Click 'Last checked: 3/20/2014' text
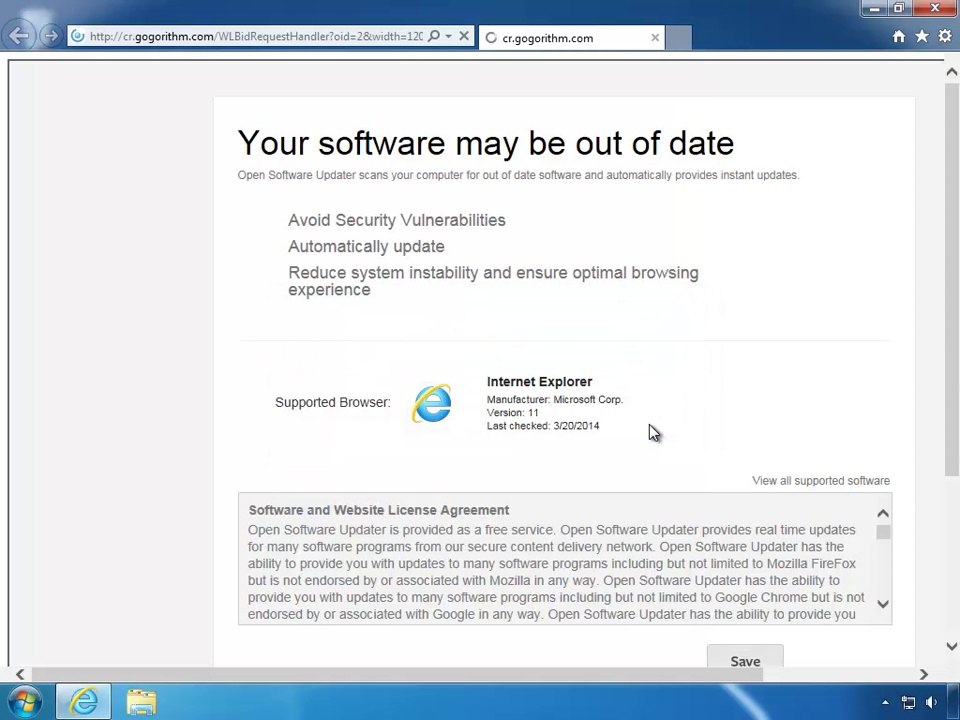Image resolution: width=960 pixels, height=720 pixels. (x=543, y=426)
